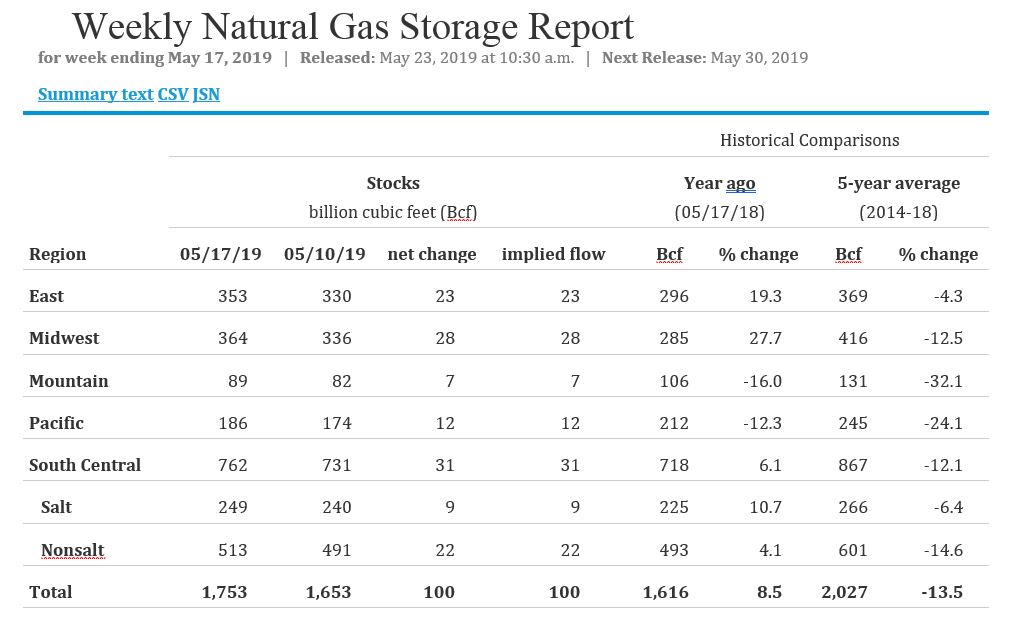Click the Mountain region row label

pyautogui.click(x=68, y=381)
